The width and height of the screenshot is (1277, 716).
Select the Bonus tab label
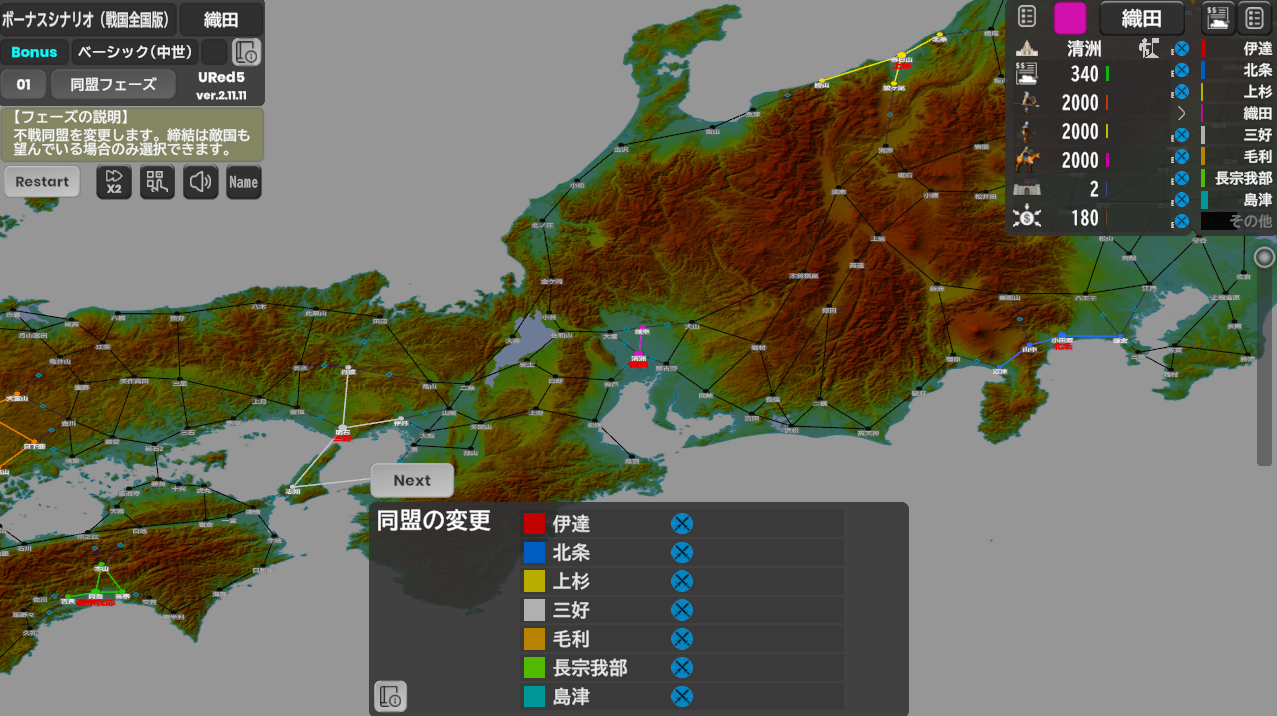pos(35,52)
